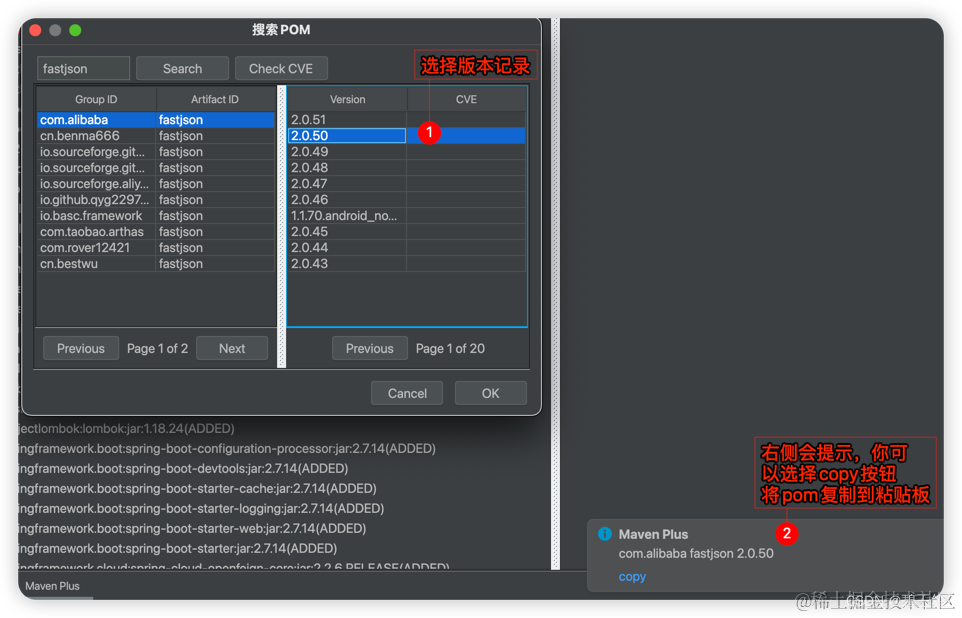
Task: Select the cn.bestwu group row
Action: [156, 263]
